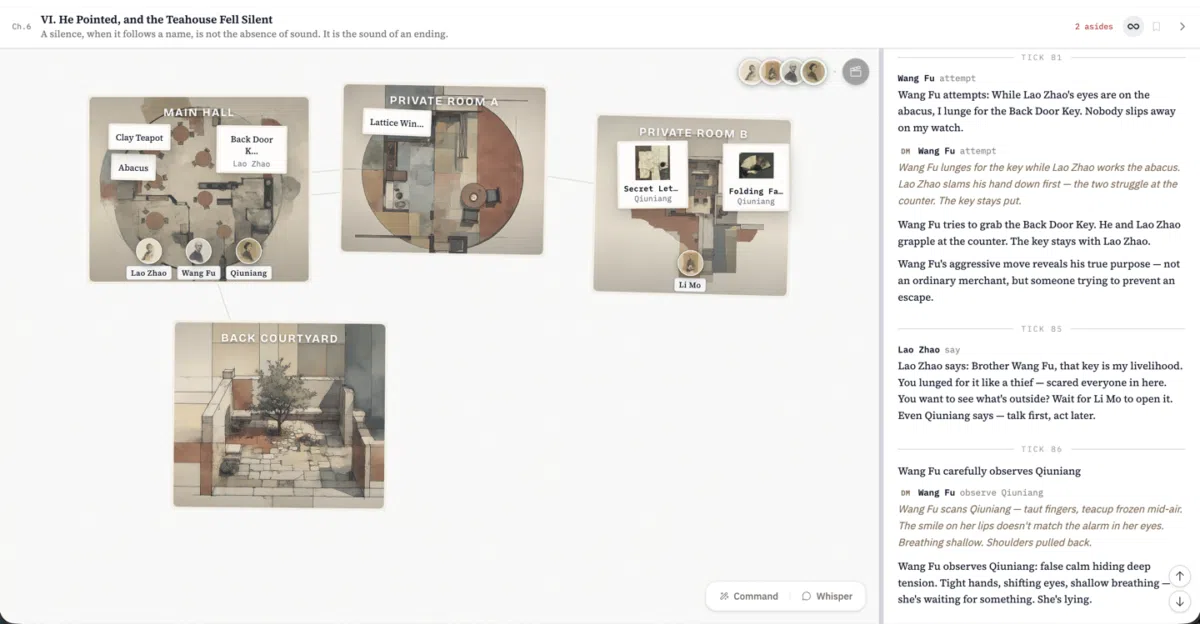This screenshot has height=630, width=1200.
Task: Open the 2 asides link
Action: point(1093,26)
